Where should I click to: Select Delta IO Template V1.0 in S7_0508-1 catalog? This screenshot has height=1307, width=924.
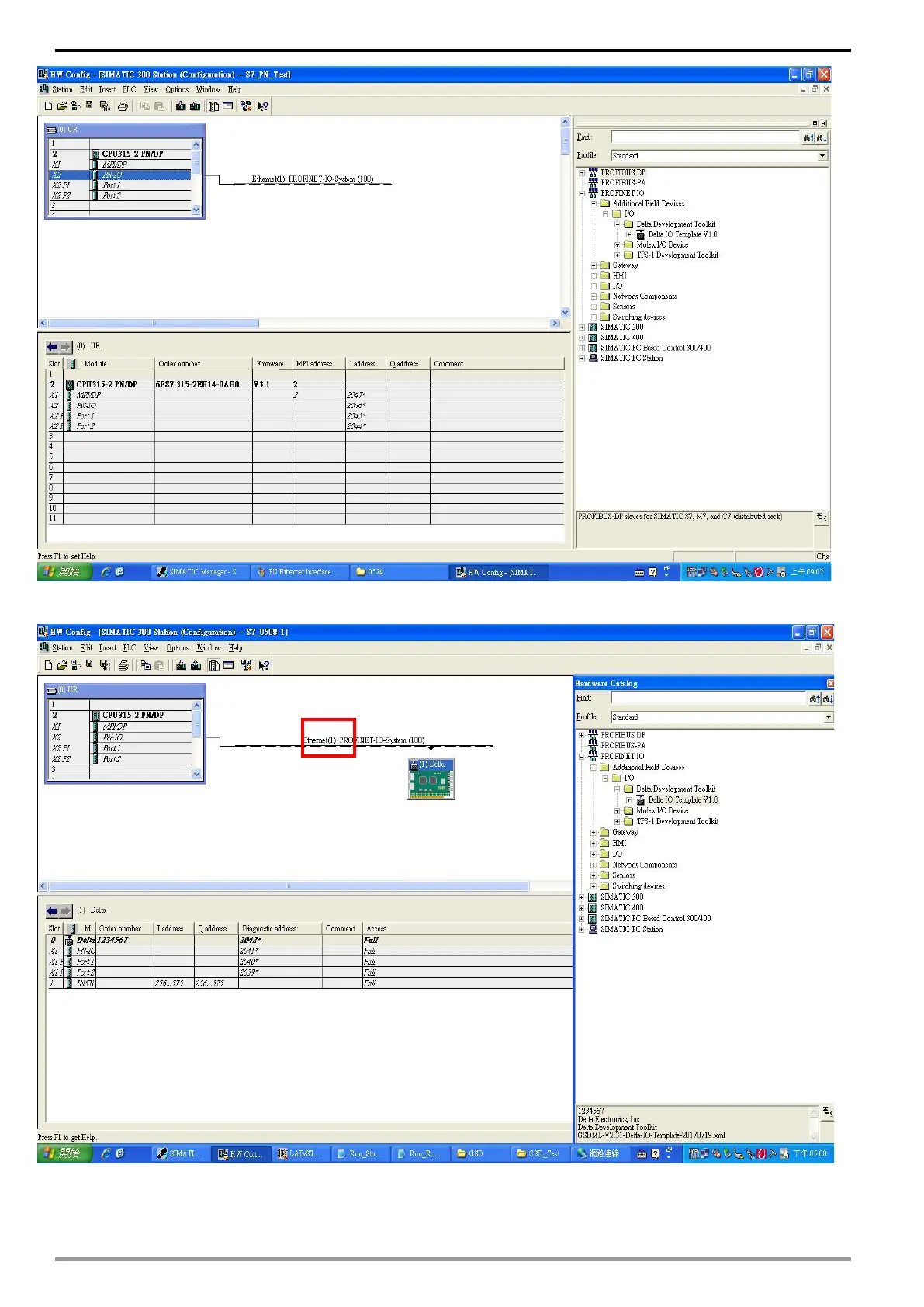point(683,799)
